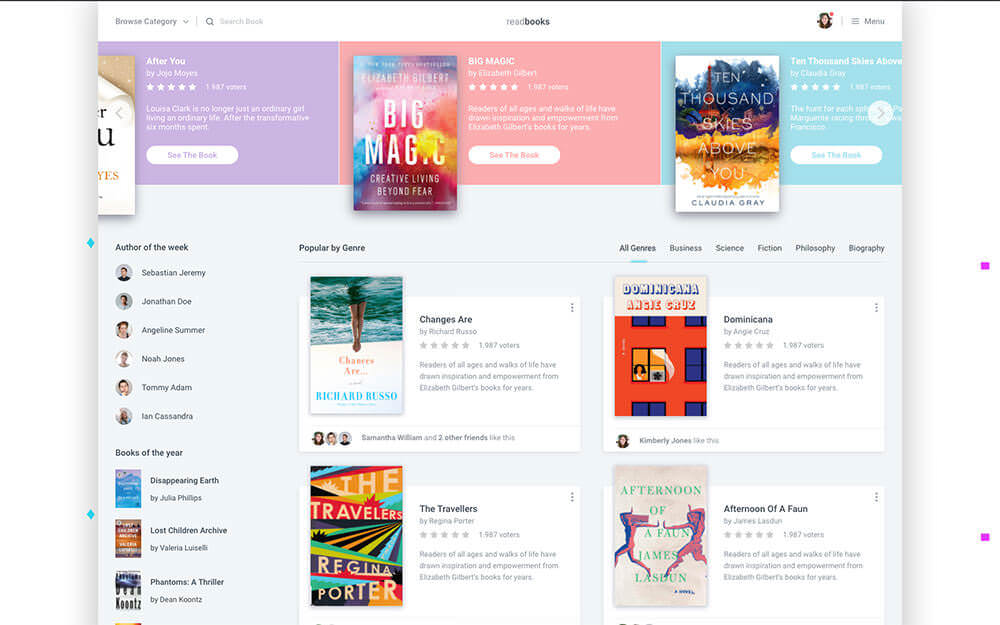Rate The Travellers using its stars
The image size is (1000, 625).
click(x=445, y=534)
